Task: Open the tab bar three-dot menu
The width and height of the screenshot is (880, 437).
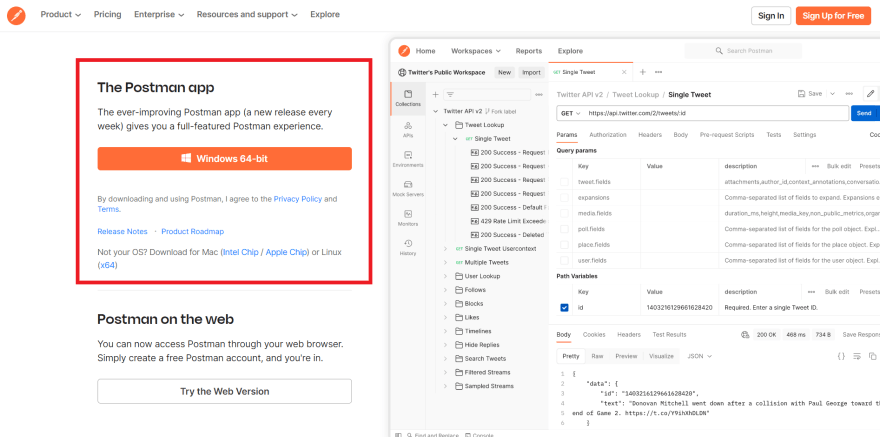Action: tap(658, 72)
